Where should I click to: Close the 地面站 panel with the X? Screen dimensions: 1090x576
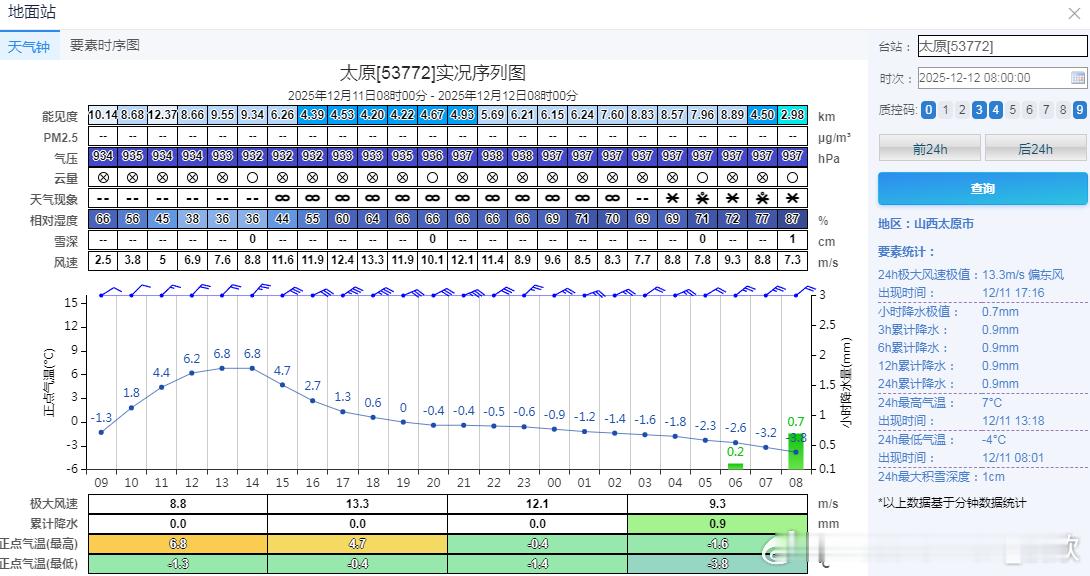(x=1074, y=13)
